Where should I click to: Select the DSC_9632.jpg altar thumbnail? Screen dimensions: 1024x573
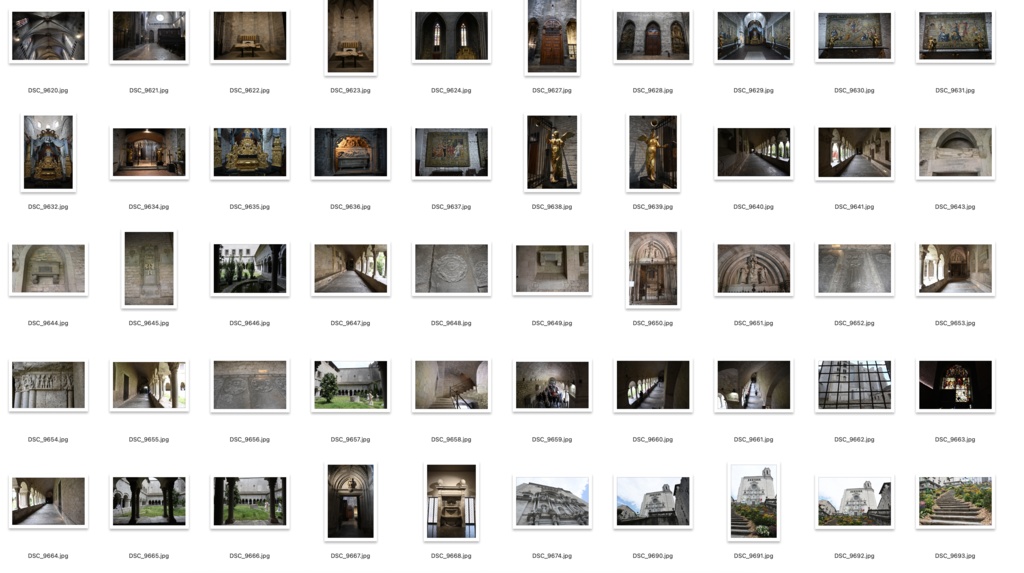click(48, 152)
